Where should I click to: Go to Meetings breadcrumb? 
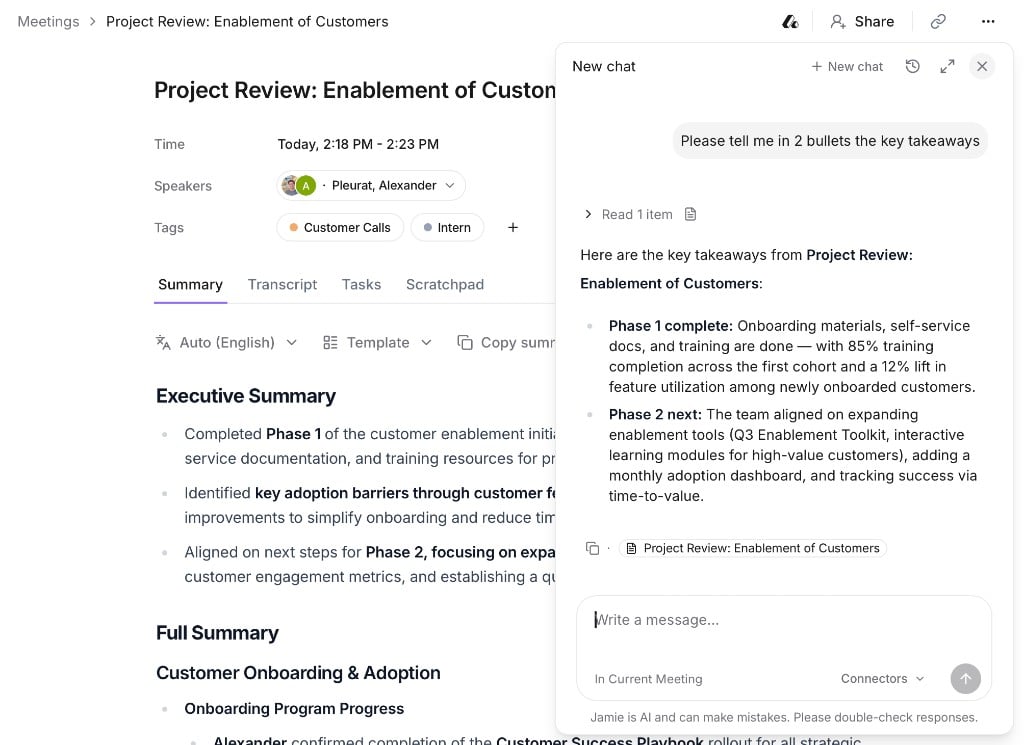click(48, 22)
